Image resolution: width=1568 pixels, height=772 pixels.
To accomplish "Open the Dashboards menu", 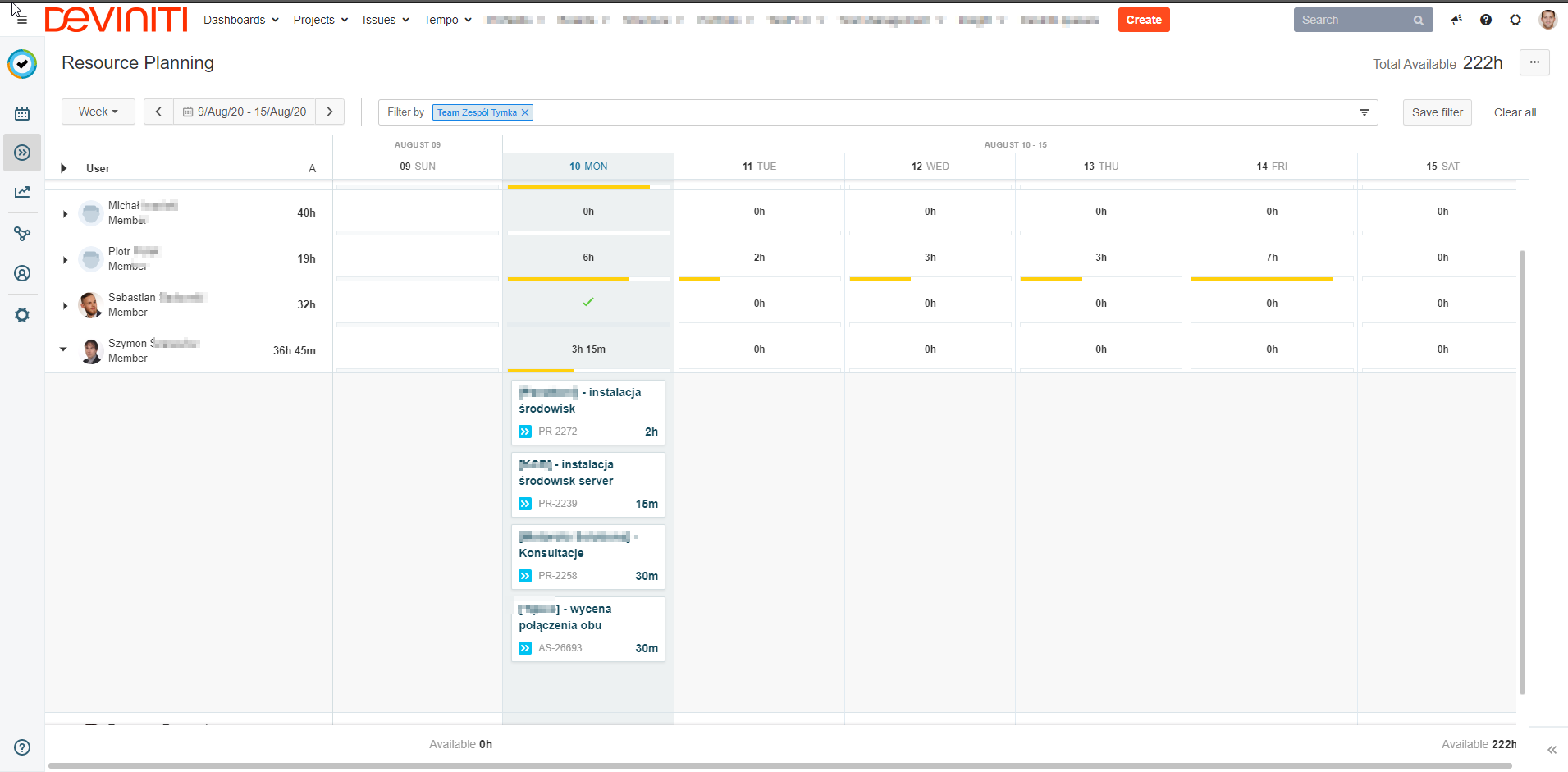I will [x=240, y=20].
